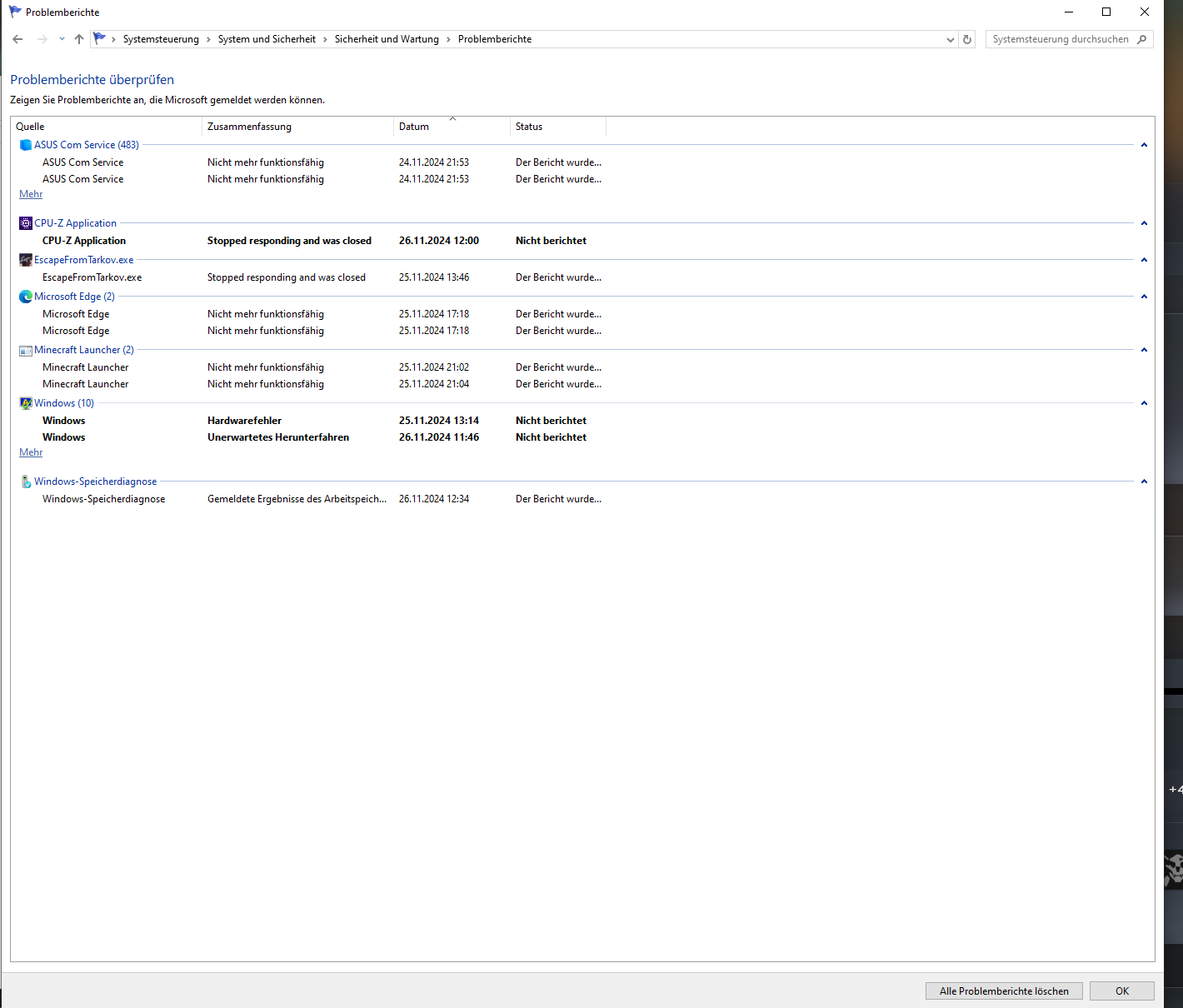
Task: Sort by the Status column header
Action: coord(558,127)
